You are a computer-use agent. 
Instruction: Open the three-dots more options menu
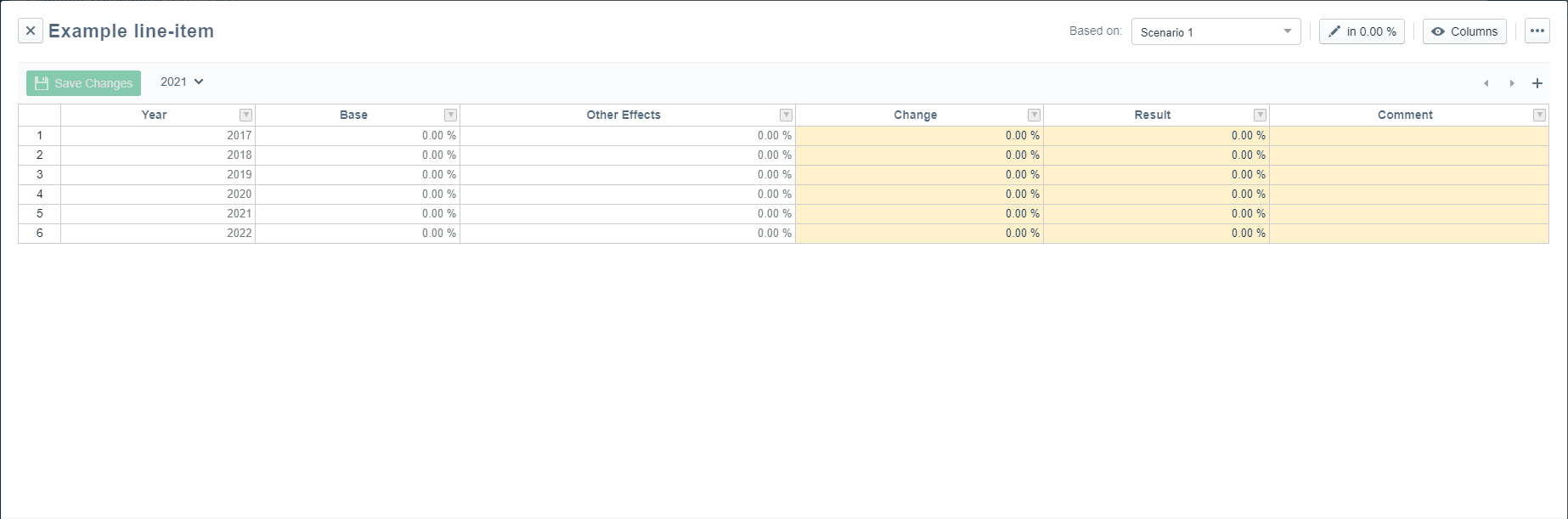1537,31
